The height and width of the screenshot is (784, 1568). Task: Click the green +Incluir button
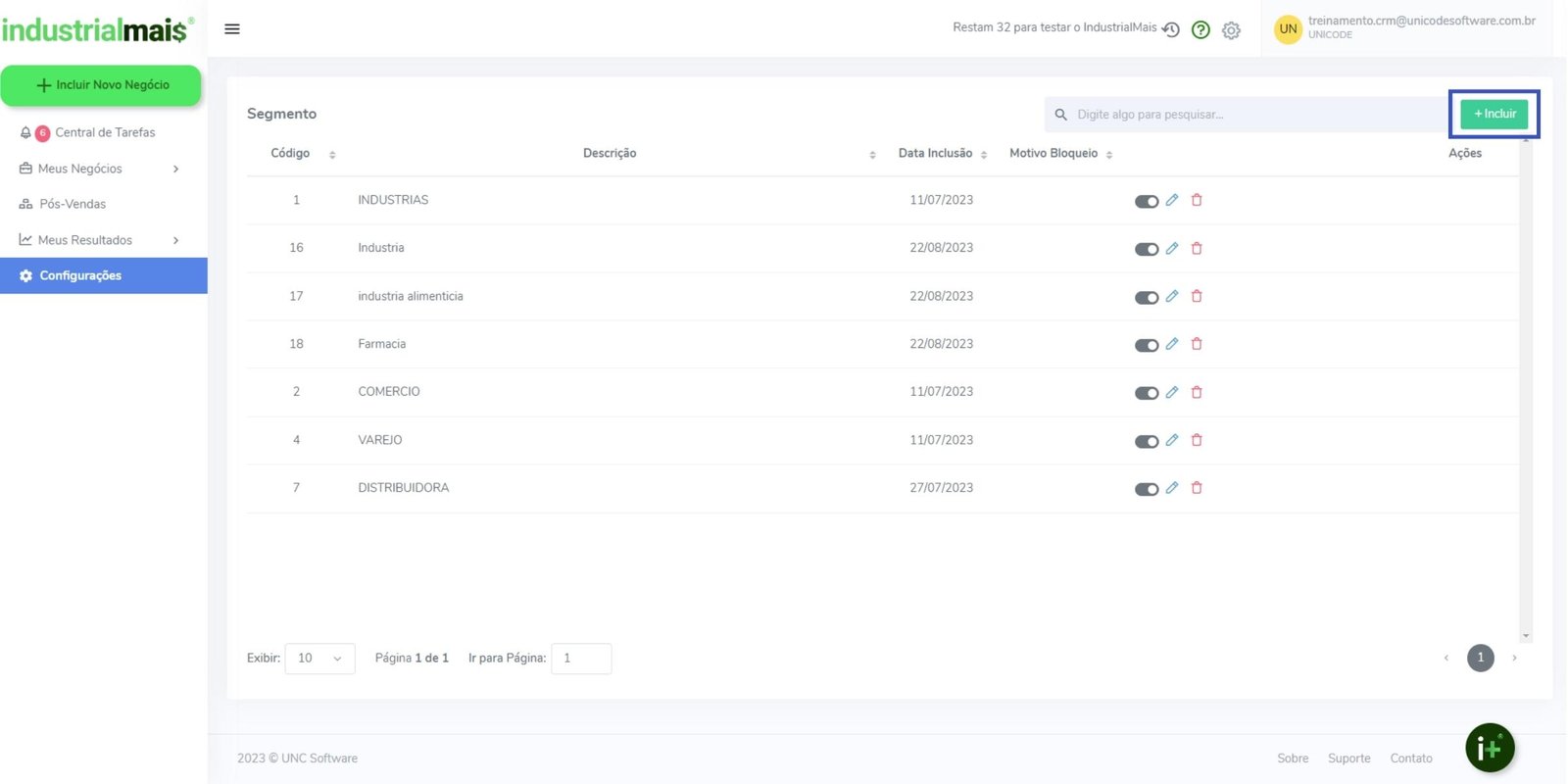[1494, 114]
